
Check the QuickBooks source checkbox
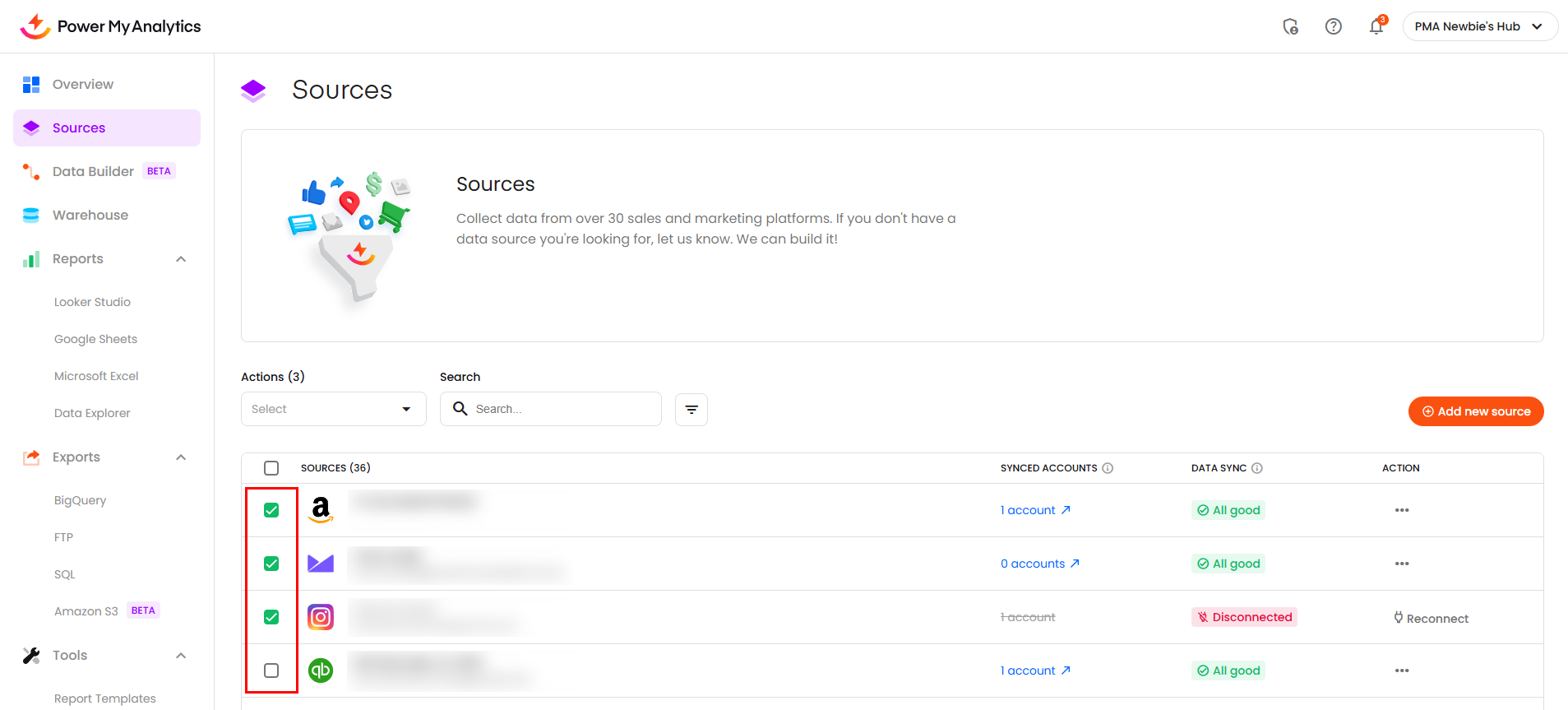coord(271,671)
